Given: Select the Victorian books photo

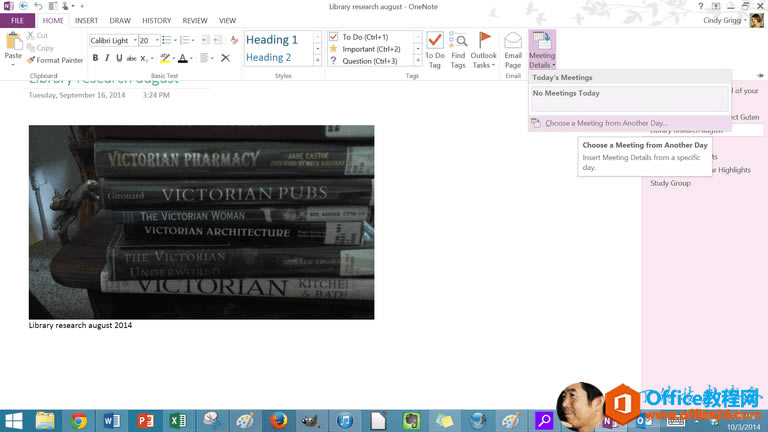Looking at the screenshot, I should 201,222.
